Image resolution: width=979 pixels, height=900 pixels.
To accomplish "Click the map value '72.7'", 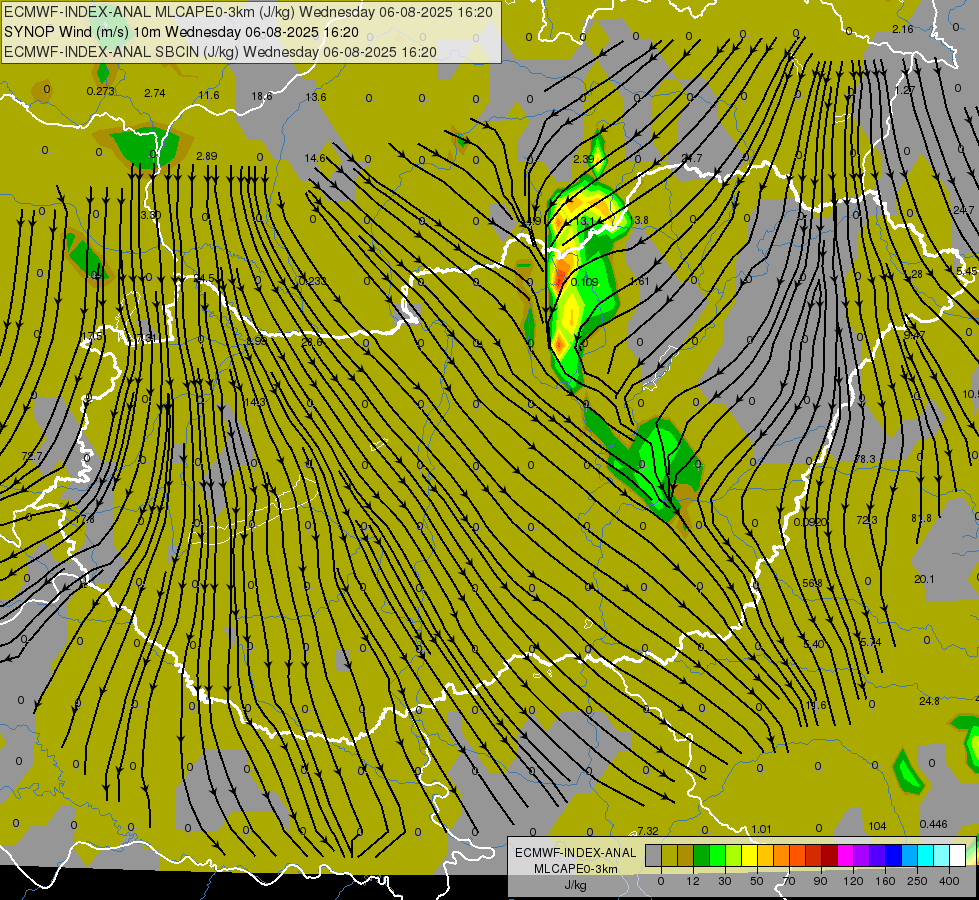I will (x=32, y=456).
